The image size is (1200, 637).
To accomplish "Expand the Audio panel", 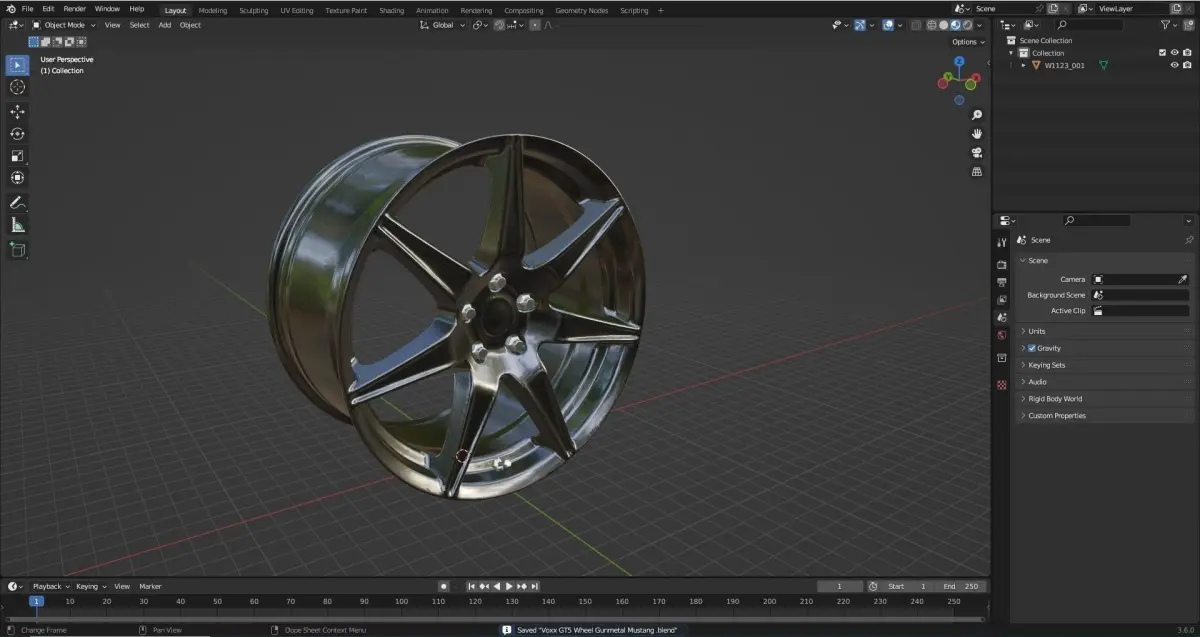I will tap(1105, 382).
